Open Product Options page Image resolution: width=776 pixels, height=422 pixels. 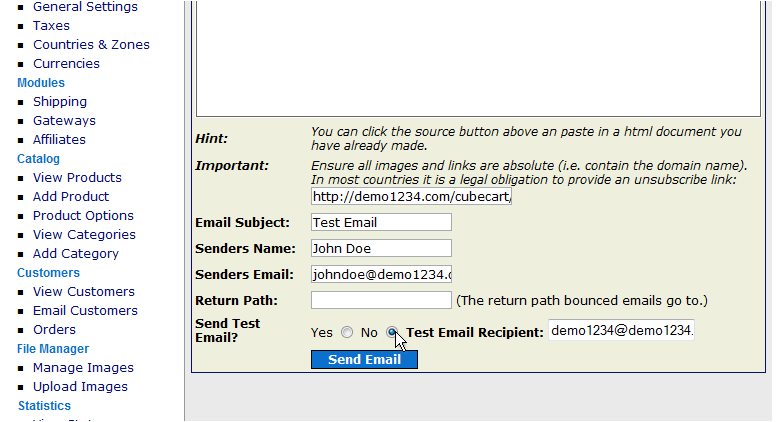[83, 216]
